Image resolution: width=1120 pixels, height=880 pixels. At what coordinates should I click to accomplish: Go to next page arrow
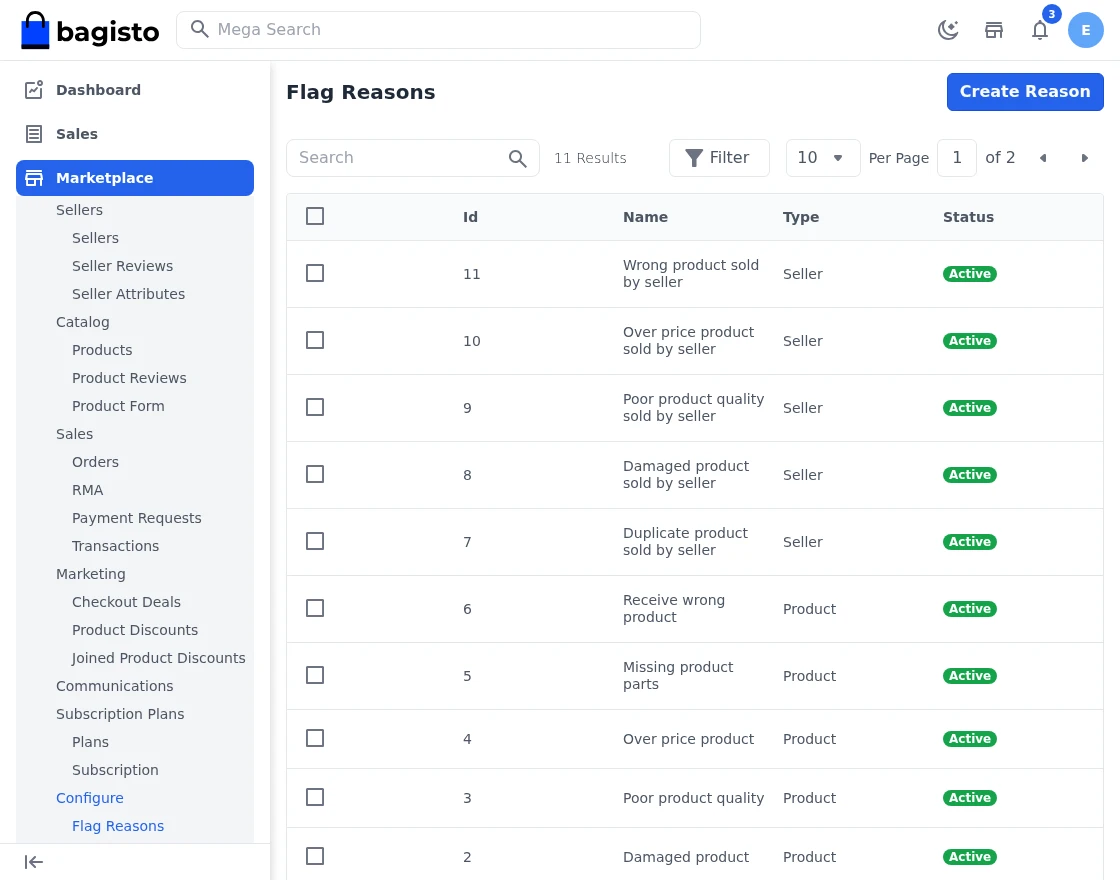1084,158
